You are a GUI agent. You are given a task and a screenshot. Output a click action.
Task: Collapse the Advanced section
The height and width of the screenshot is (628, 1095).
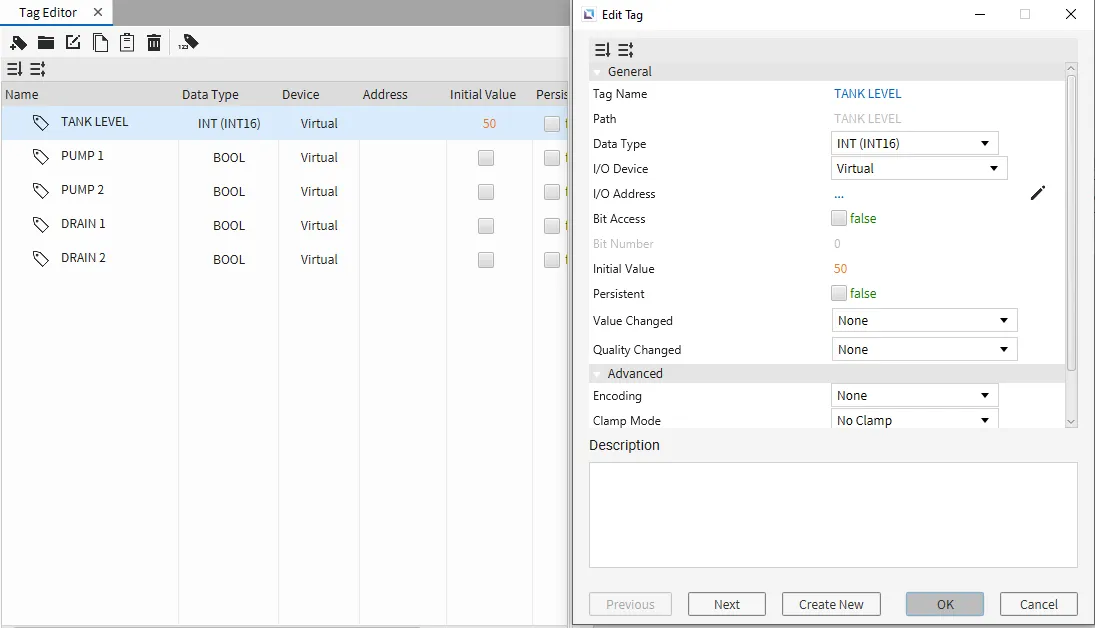(x=597, y=374)
